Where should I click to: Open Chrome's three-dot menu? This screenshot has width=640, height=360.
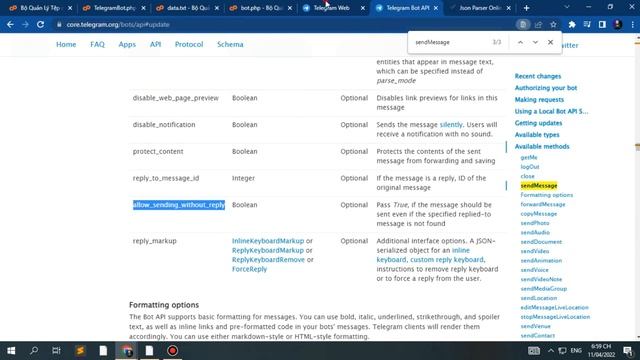pos(633,24)
